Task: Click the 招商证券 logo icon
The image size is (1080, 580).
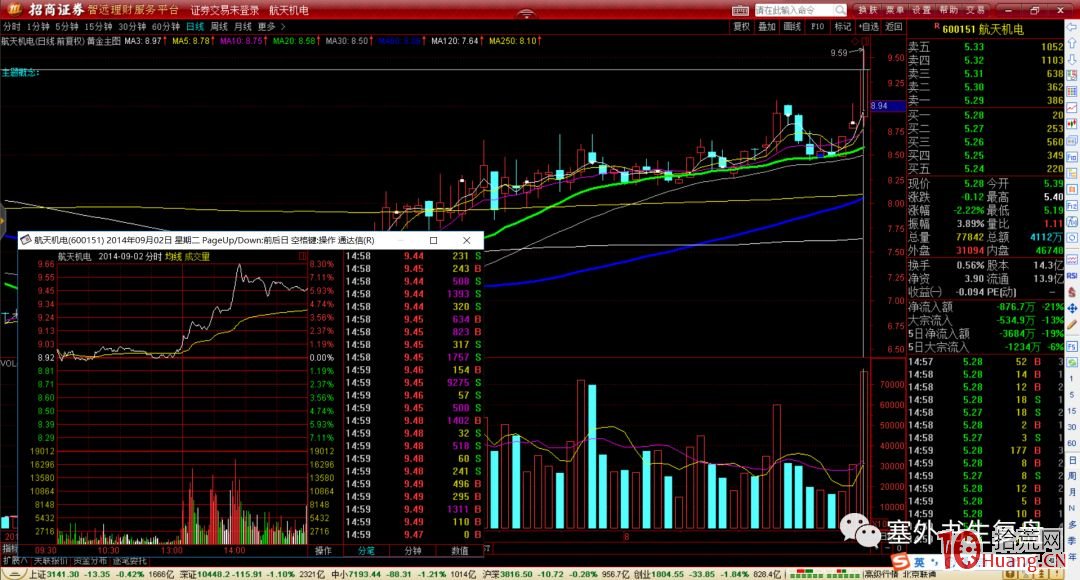Action: tap(14, 10)
